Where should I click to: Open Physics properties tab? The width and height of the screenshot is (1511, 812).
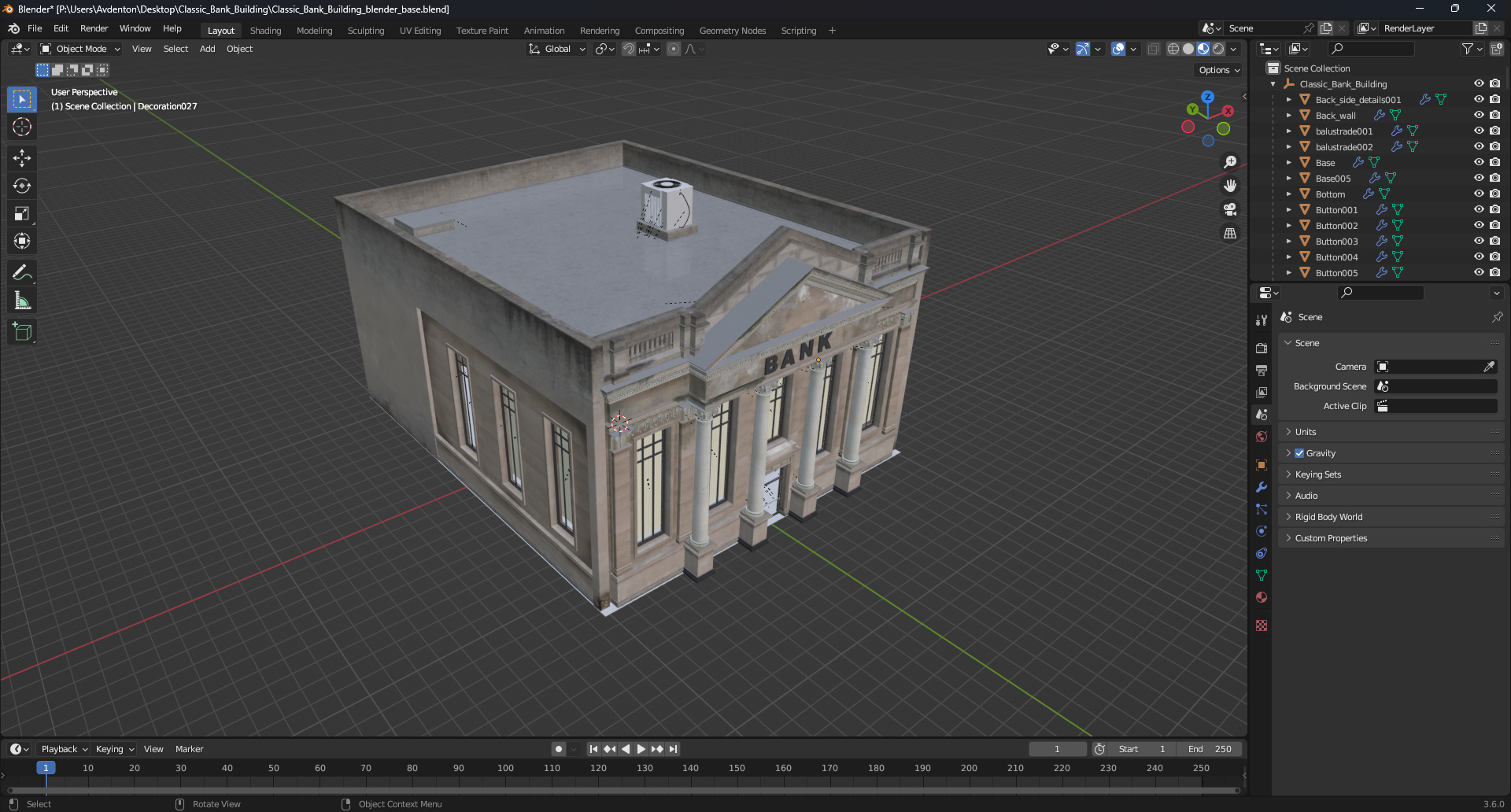(1262, 531)
